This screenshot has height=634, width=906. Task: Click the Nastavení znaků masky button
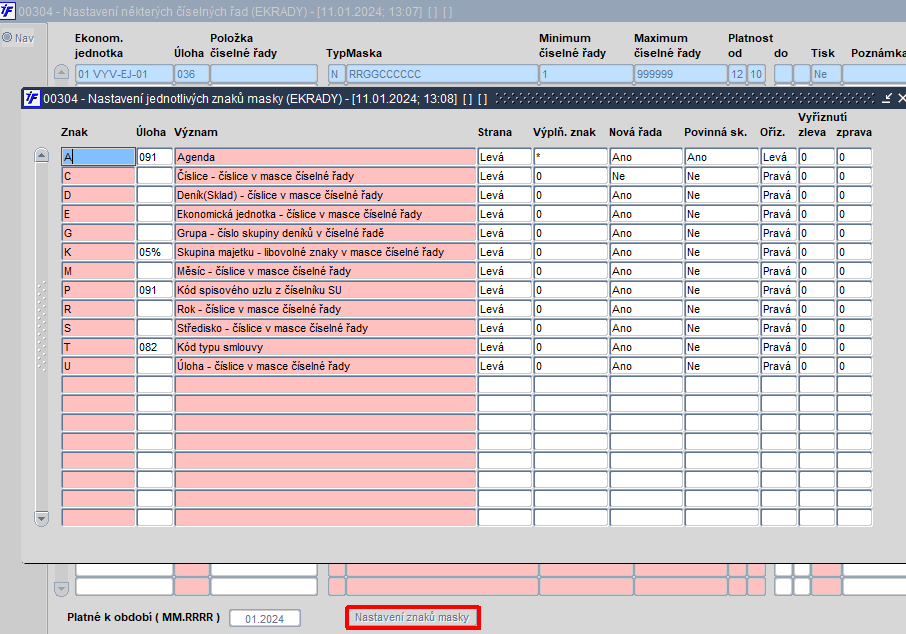click(413, 617)
